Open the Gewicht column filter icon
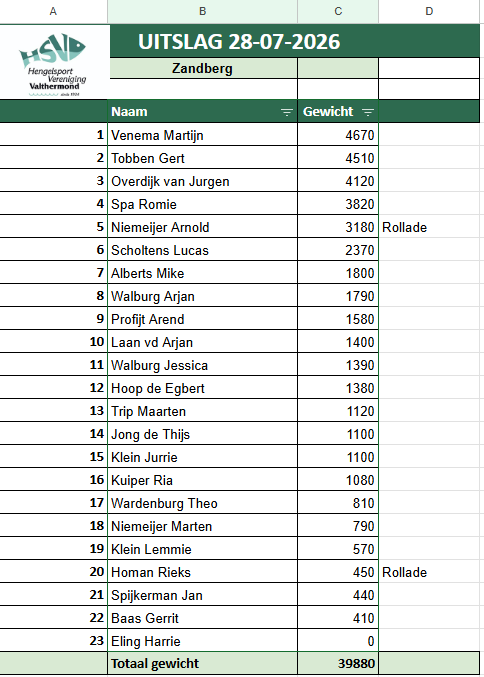This screenshot has height=677, width=484. point(368,112)
